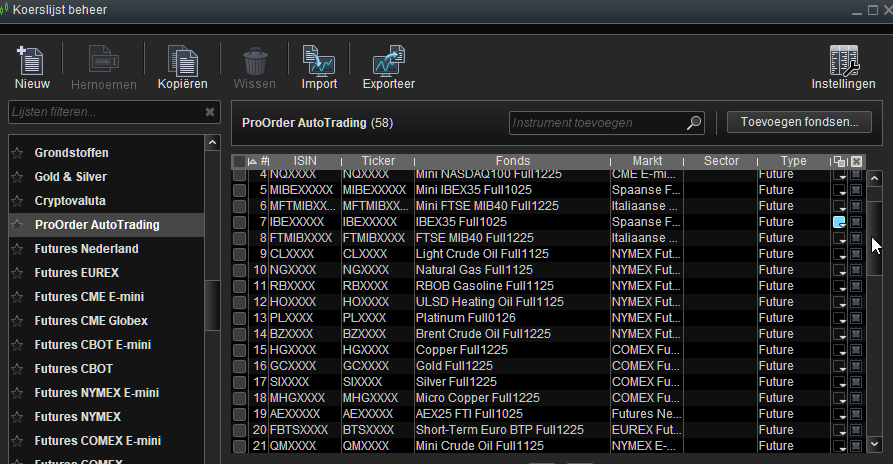The image size is (893, 464).
Task: Remove Silver Full1225 row
Action: click(x=856, y=382)
